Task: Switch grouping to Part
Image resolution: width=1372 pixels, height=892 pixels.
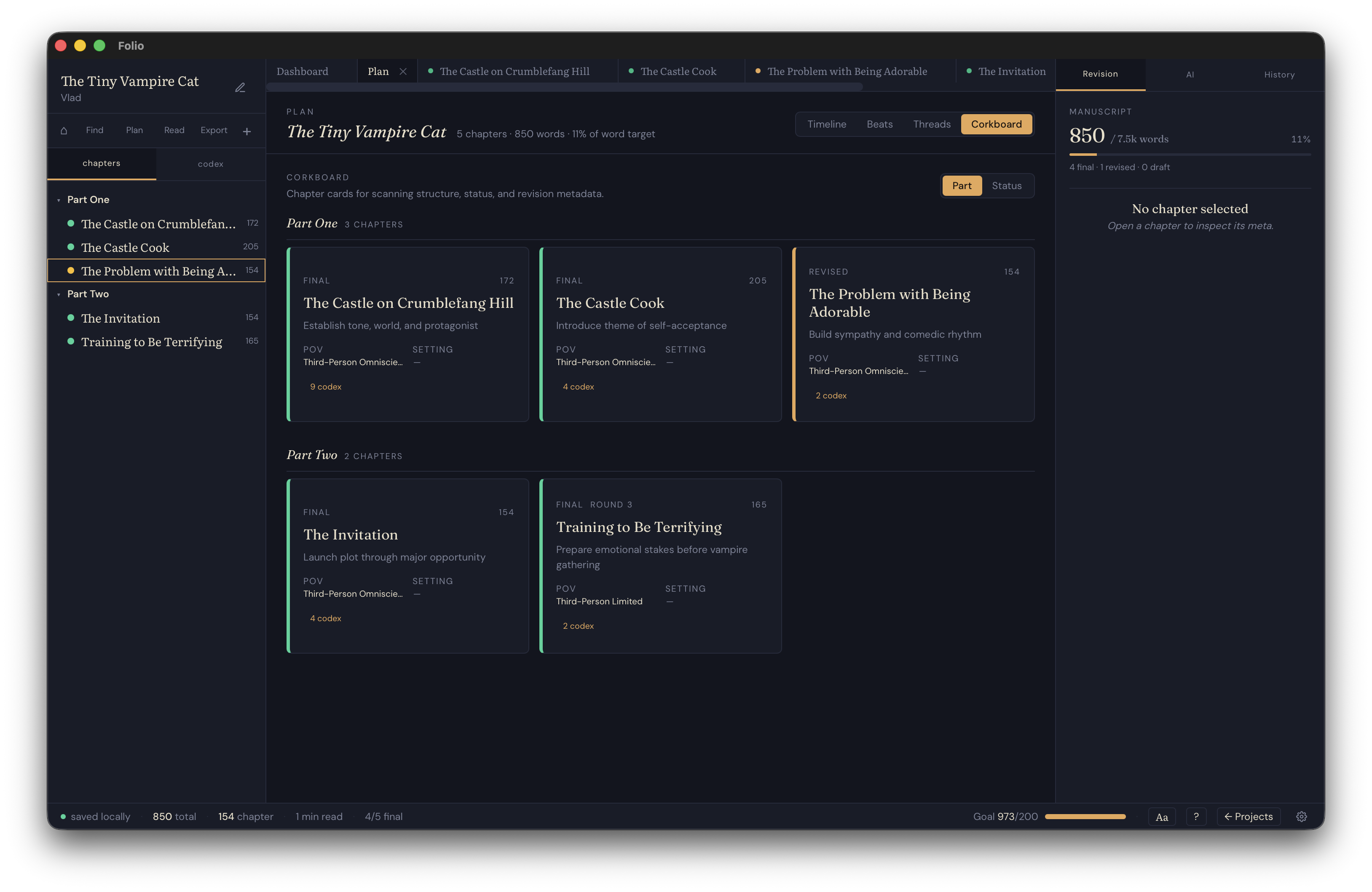Action: [x=962, y=186]
